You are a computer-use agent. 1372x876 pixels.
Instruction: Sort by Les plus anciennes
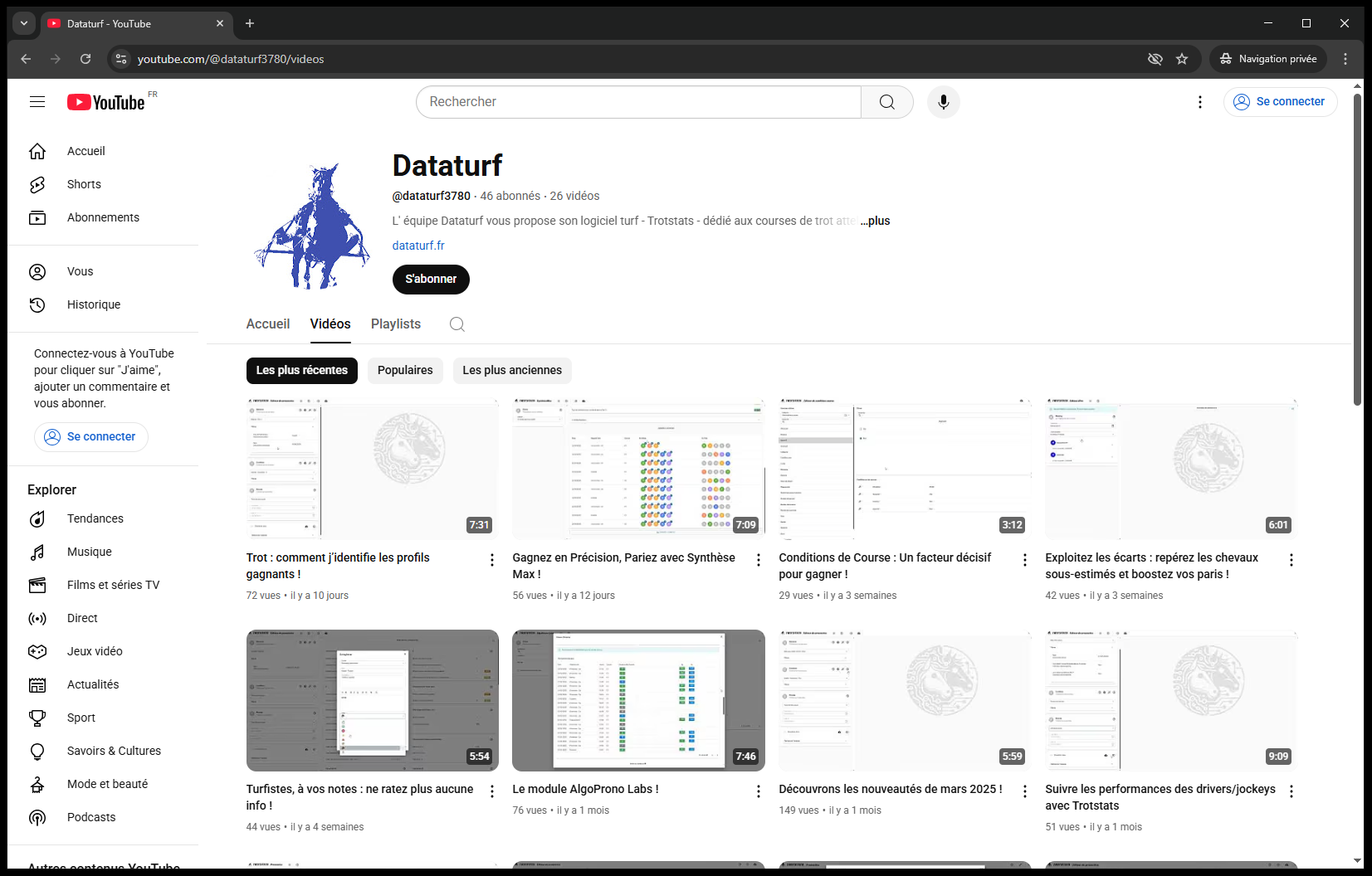[512, 371]
